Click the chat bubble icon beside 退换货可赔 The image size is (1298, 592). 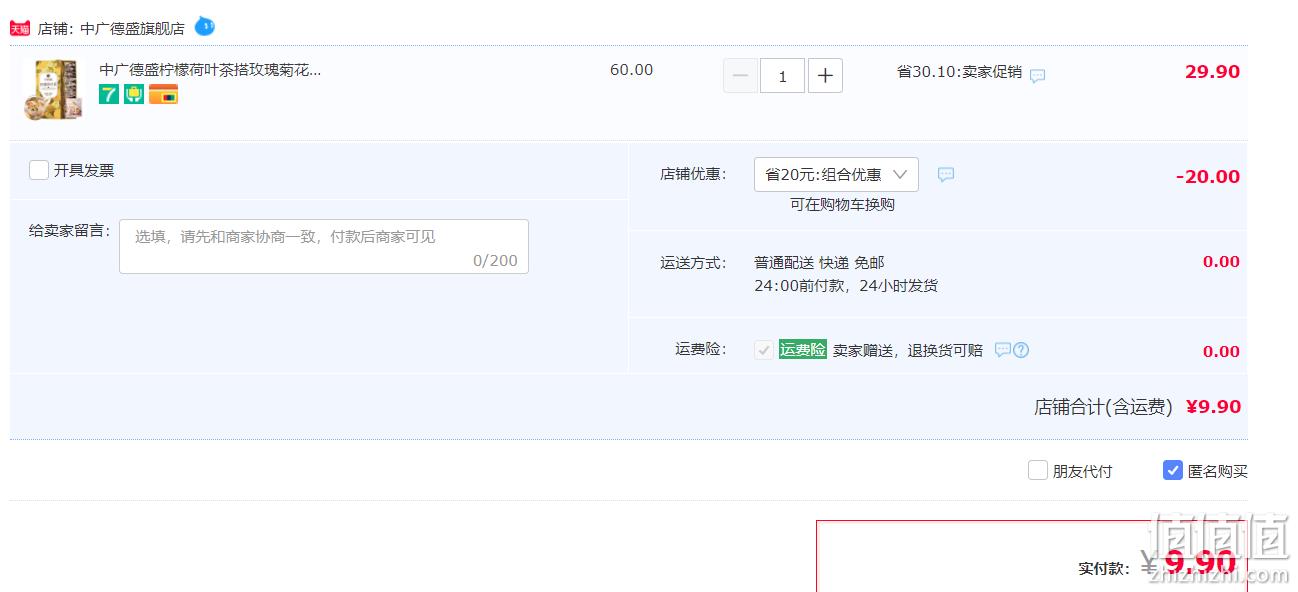[x=1003, y=350]
